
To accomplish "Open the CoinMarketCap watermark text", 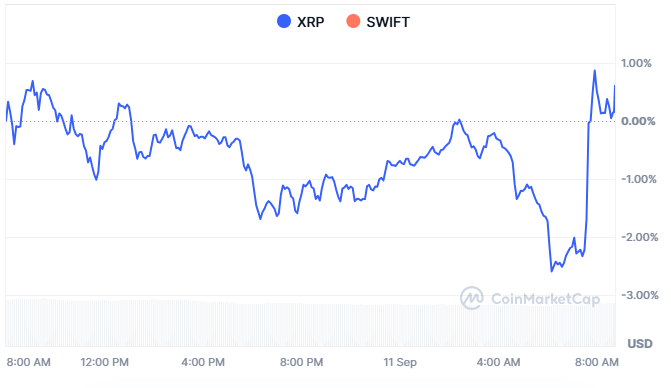I will [545, 299].
